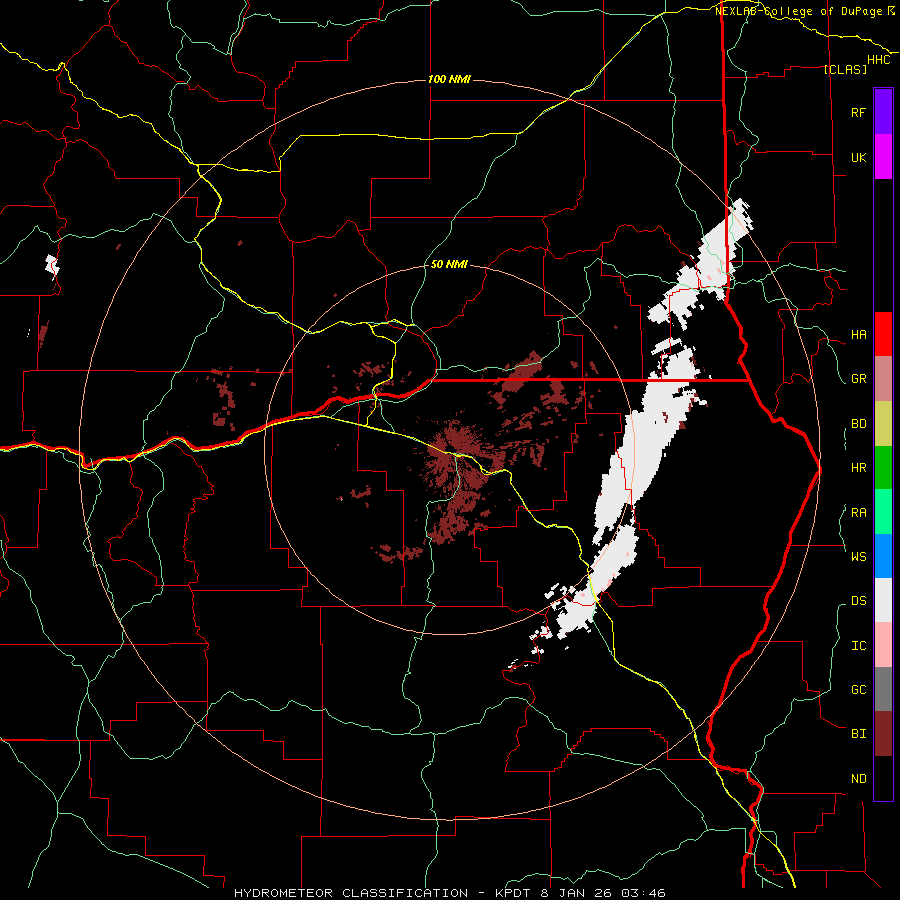This screenshot has height=900, width=900.
Task: Click the teal RA legend color swatch
Action: [x=883, y=512]
